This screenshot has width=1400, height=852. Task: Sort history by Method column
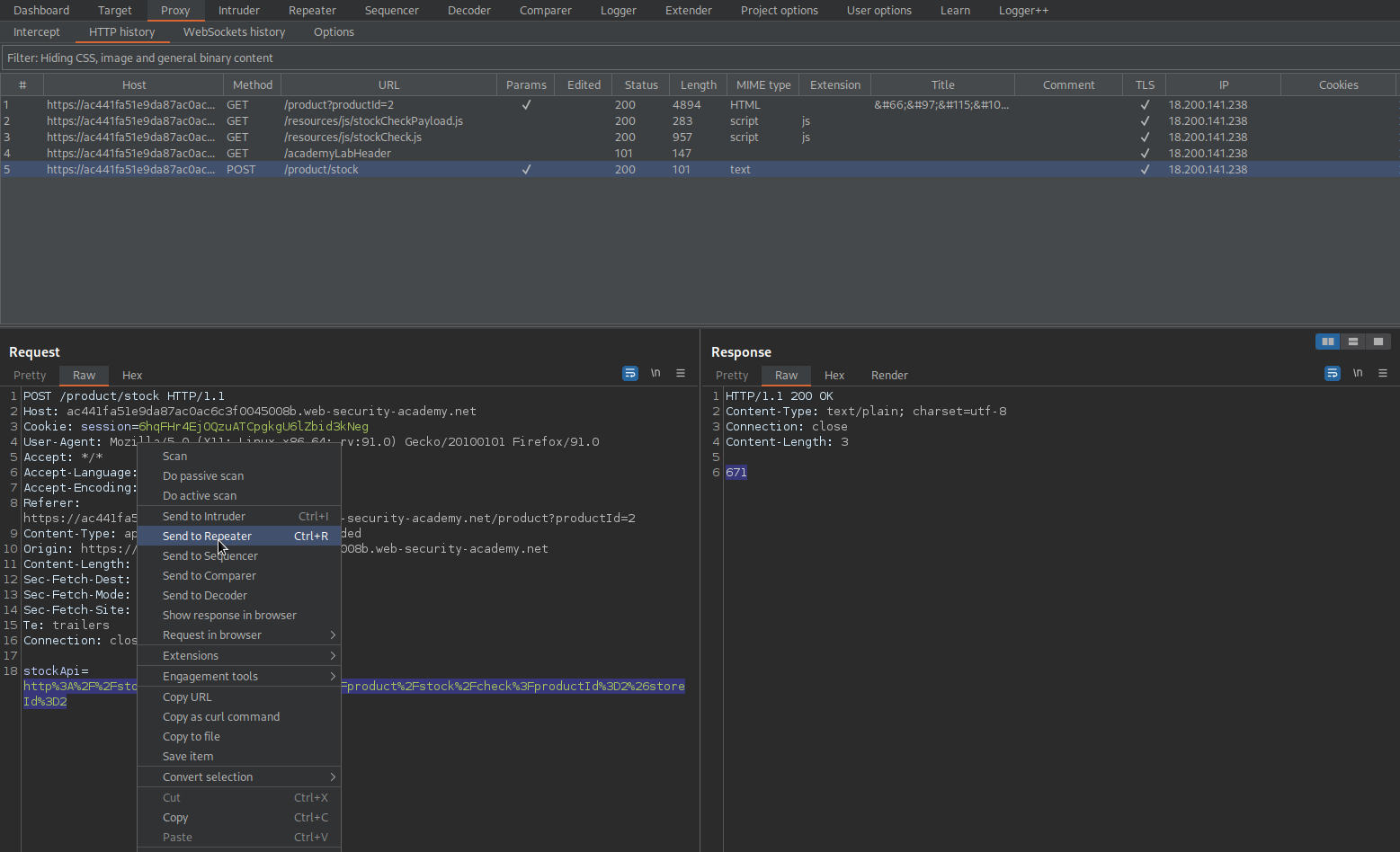252,84
